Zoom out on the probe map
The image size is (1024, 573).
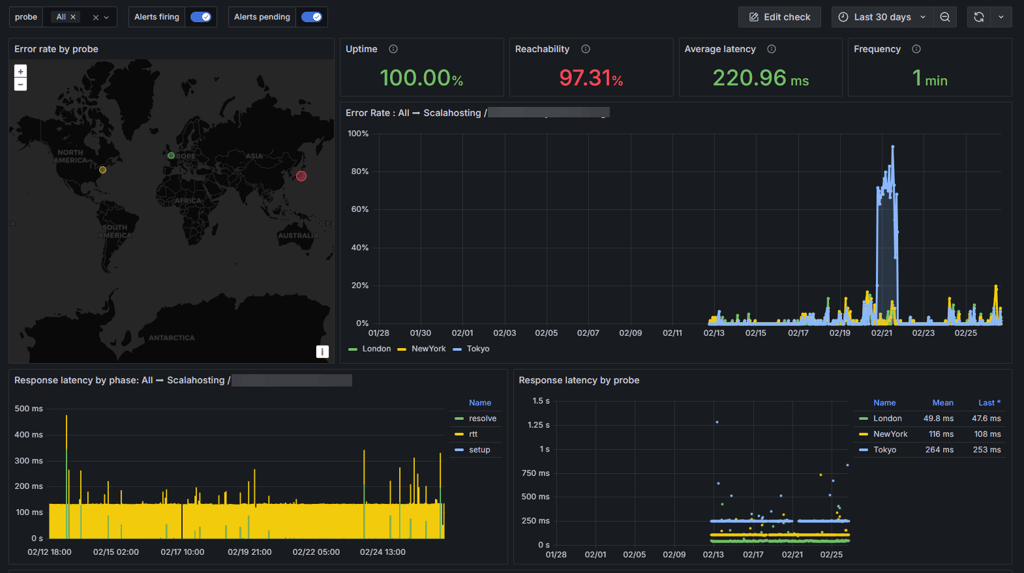[x=20, y=84]
